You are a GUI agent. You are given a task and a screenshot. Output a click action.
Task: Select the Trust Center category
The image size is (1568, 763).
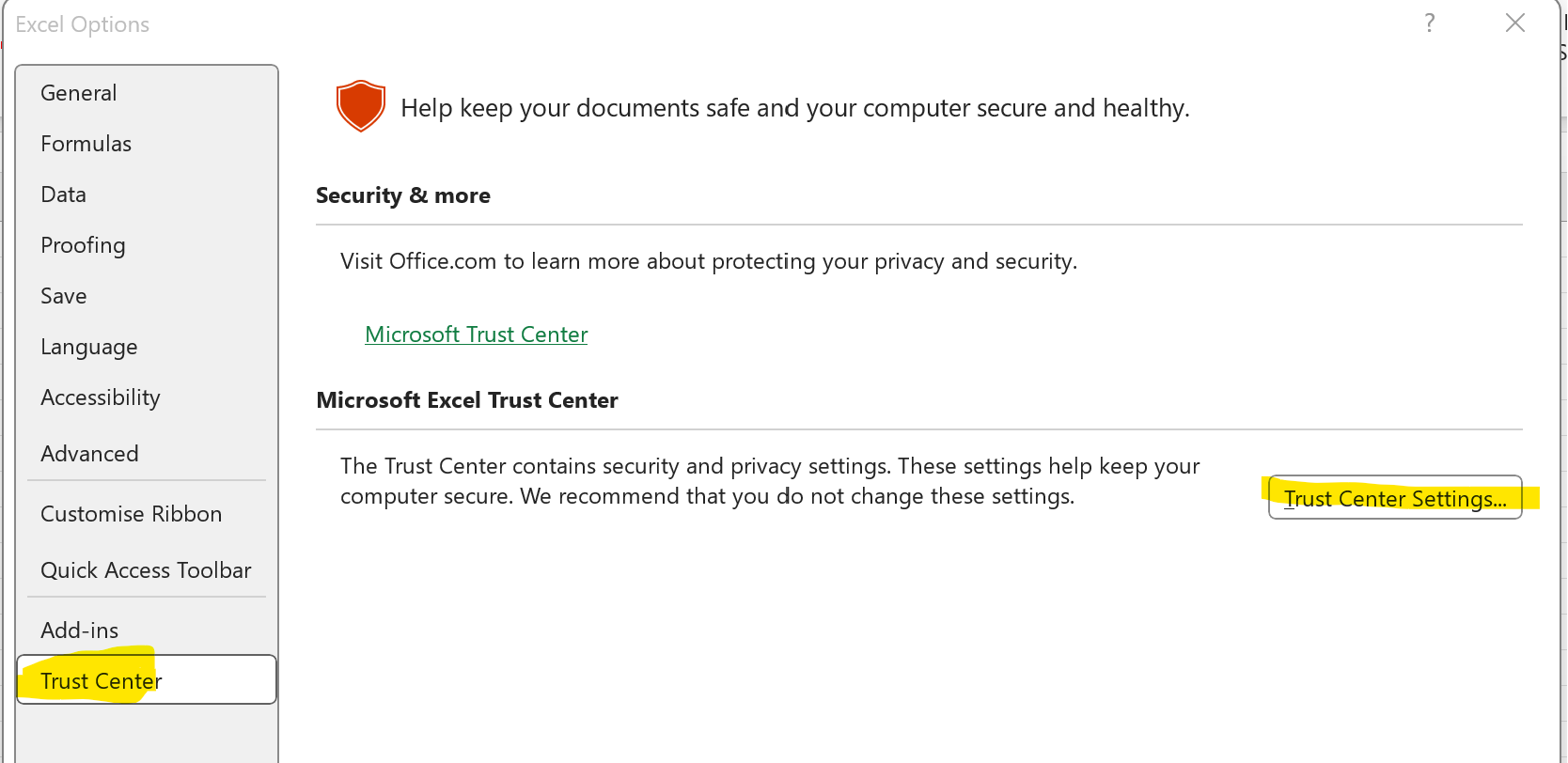[x=102, y=681]
